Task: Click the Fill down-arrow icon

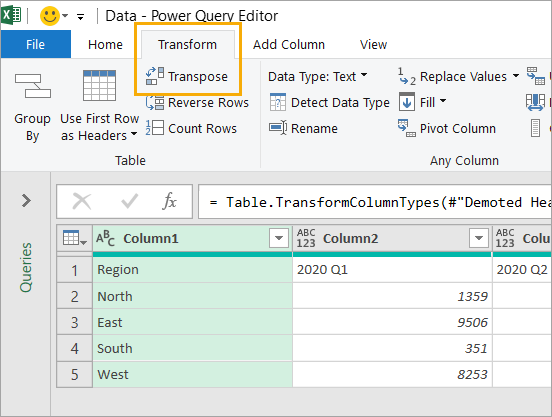Action: [407, 102]
